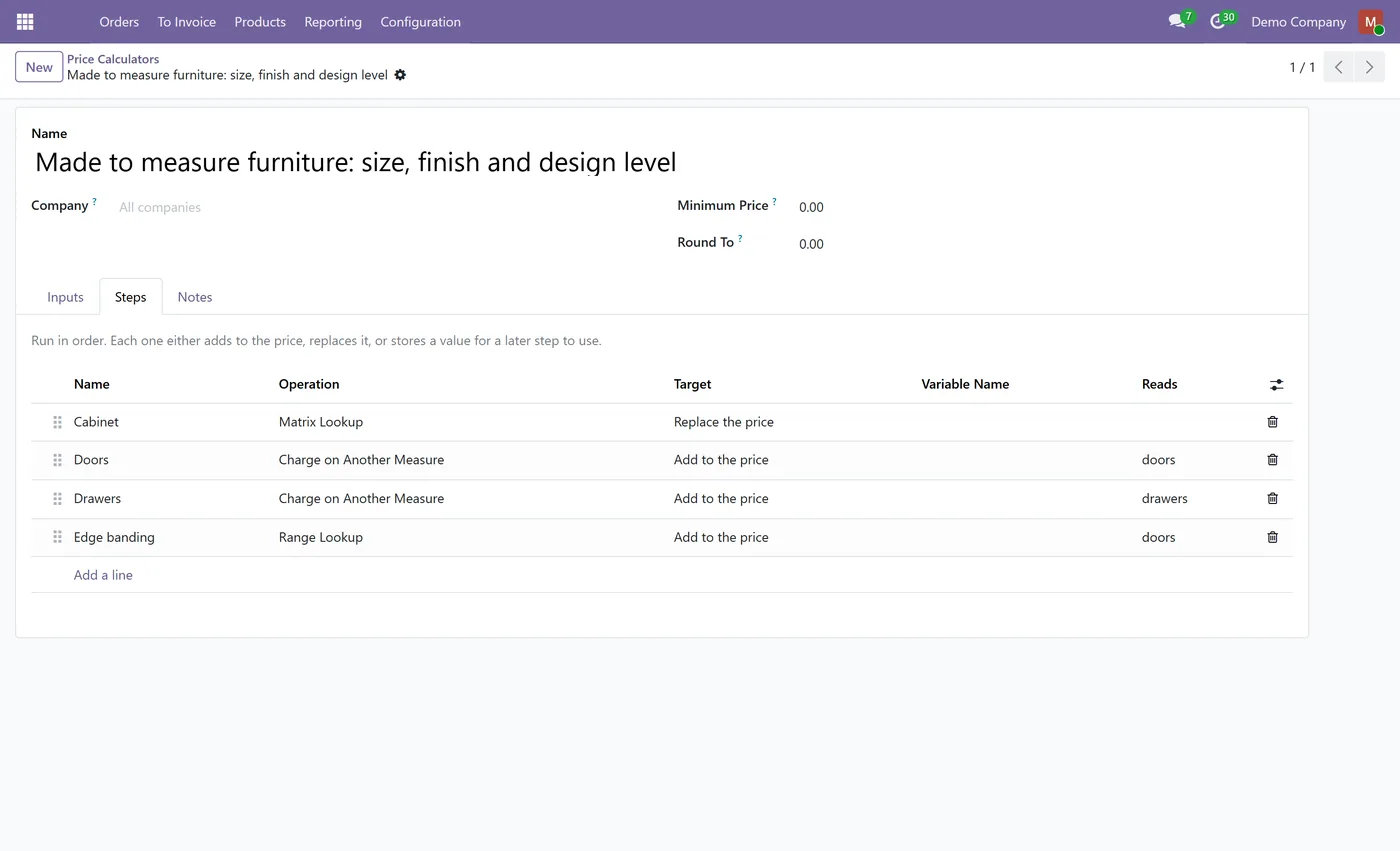Select the drawers Reads cell

click(1165, 498)
